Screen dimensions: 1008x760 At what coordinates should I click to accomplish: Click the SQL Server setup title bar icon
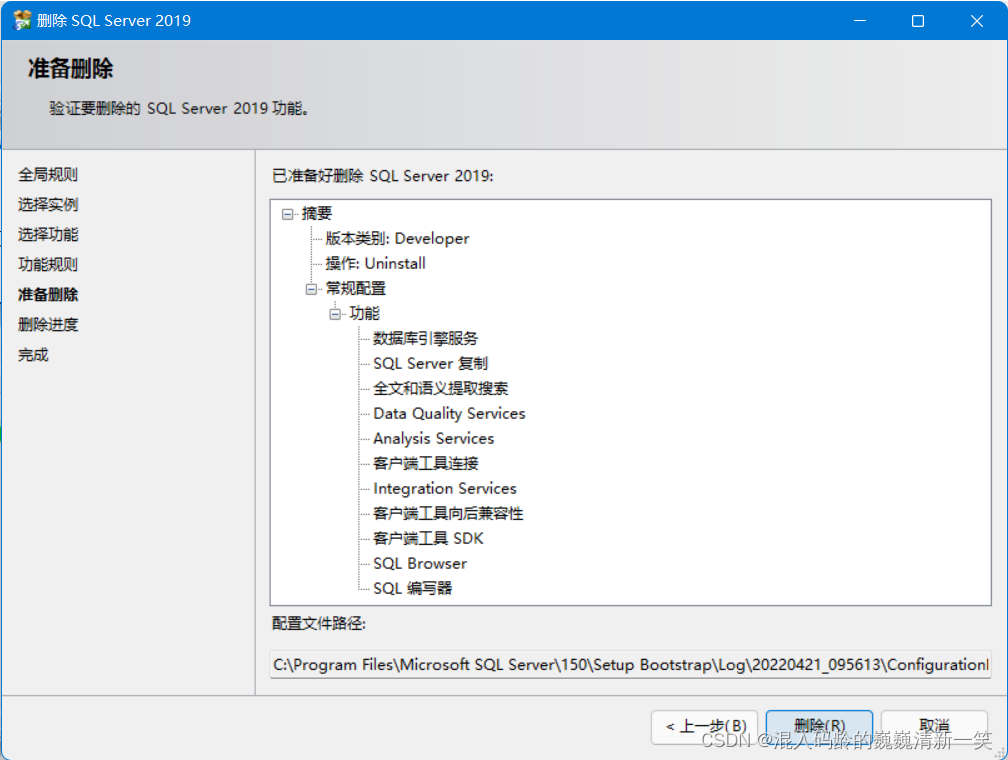[22, 21]
